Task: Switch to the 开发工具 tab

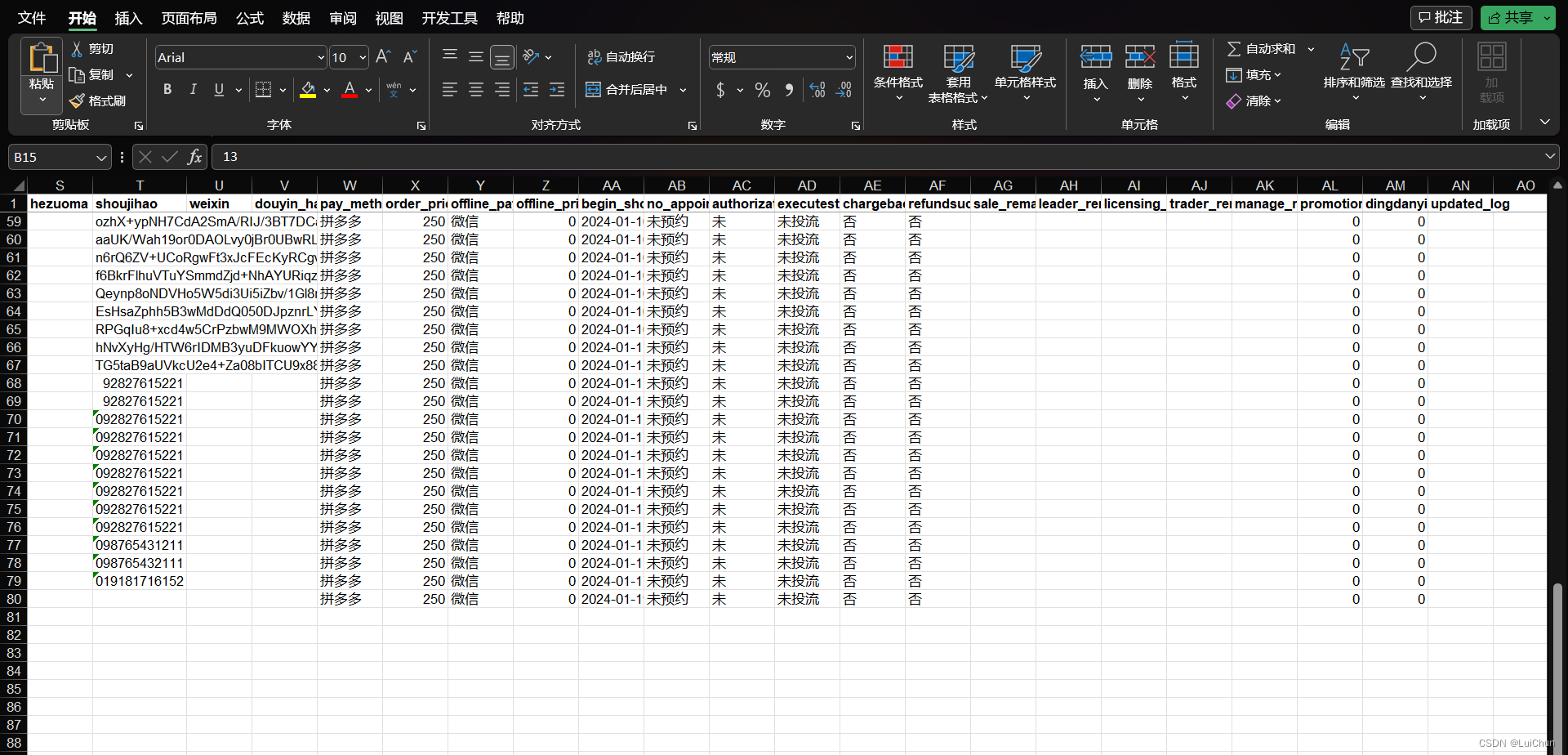Action: (x=450, y=18)
